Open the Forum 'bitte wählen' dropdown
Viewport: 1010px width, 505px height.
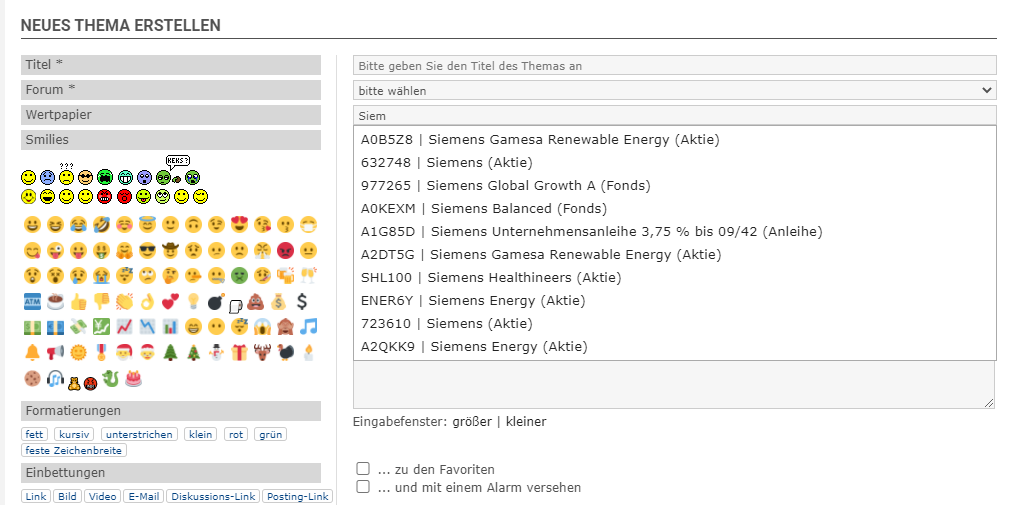point(674,90)
